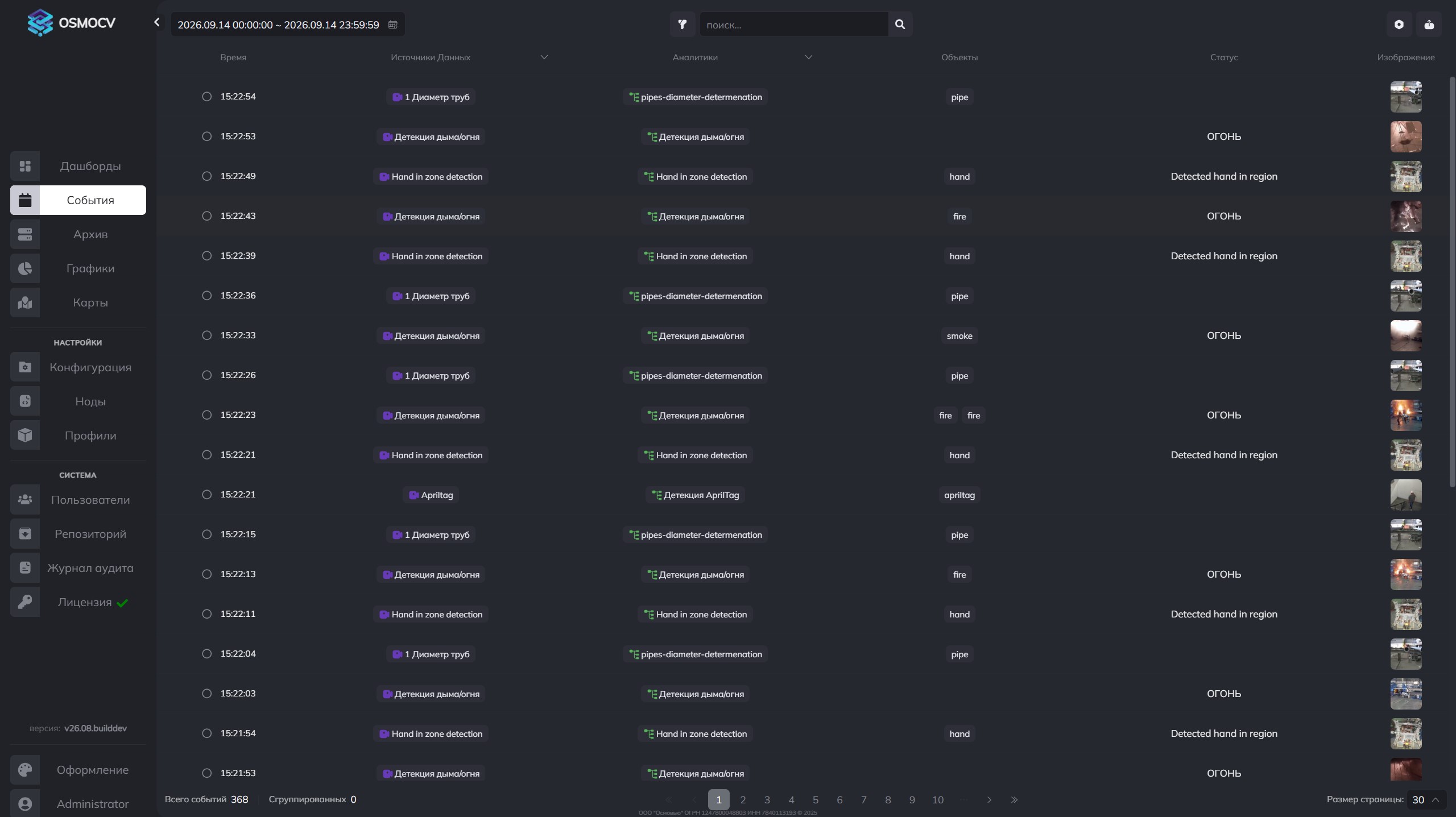Click the smoke object tag at 15:22:33
Viewport: 1456px width, 817px height.
959,335
